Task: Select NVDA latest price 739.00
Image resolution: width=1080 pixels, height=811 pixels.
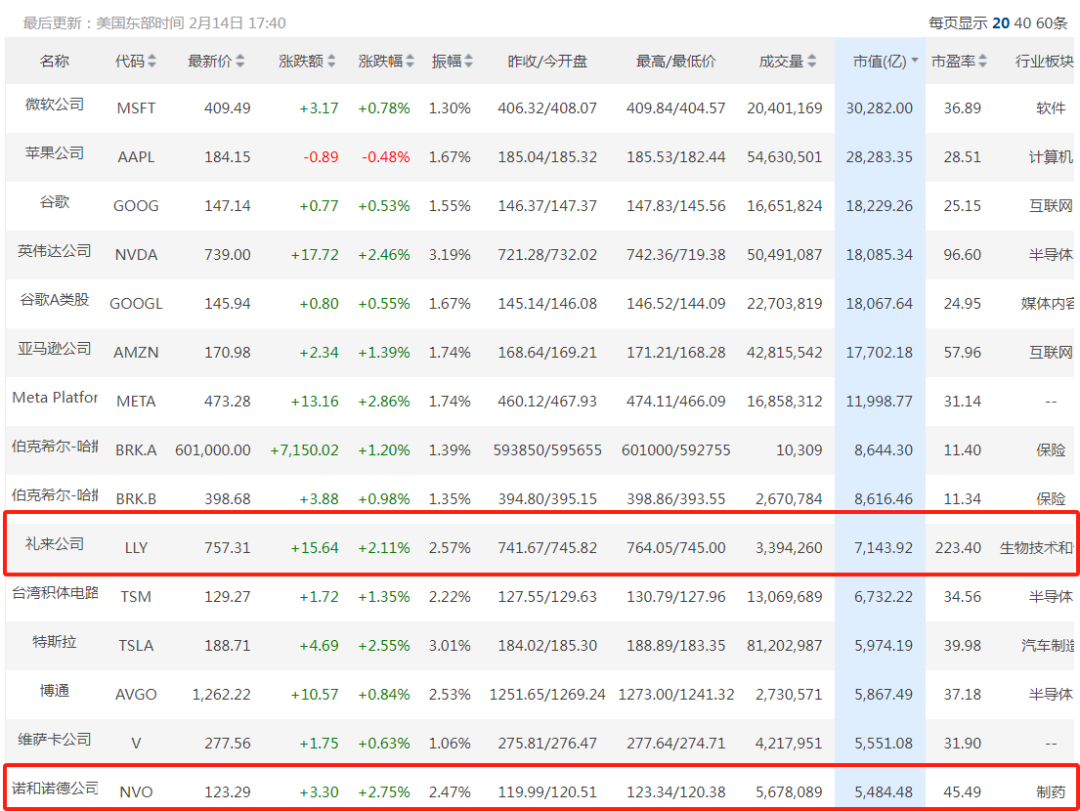Action: [x=227, y=255]
